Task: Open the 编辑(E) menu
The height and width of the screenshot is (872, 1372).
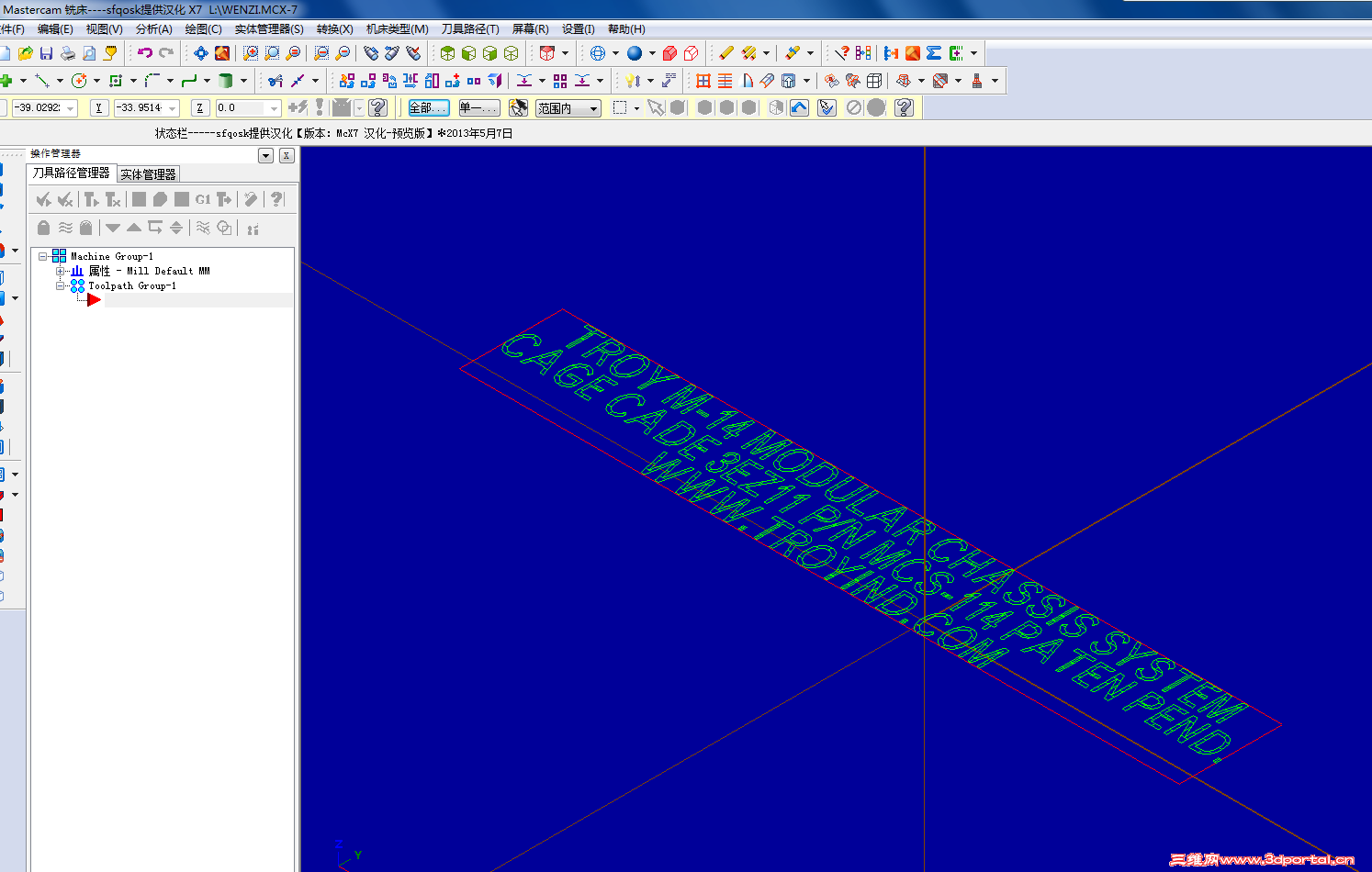Action: click(x=55, y=29)
